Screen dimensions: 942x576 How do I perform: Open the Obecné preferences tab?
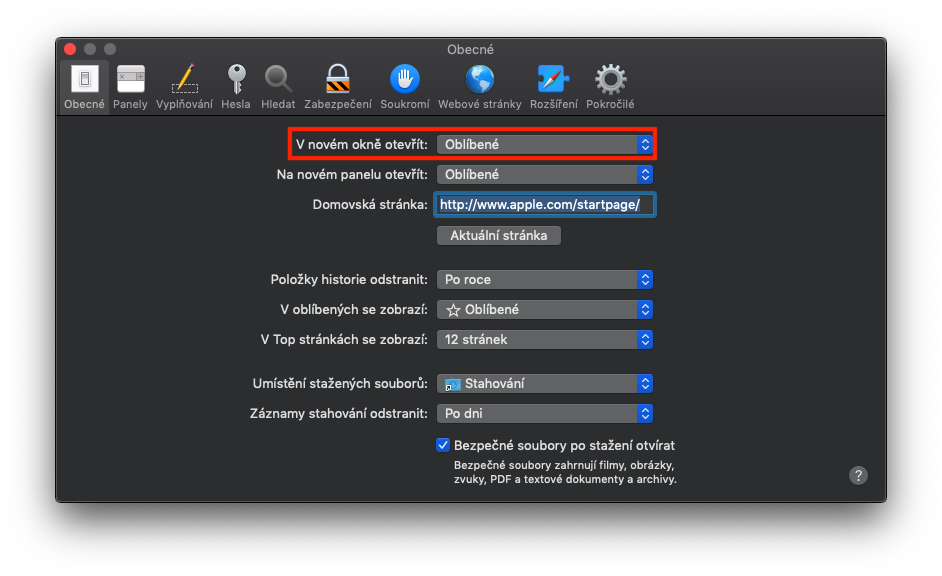84,87
